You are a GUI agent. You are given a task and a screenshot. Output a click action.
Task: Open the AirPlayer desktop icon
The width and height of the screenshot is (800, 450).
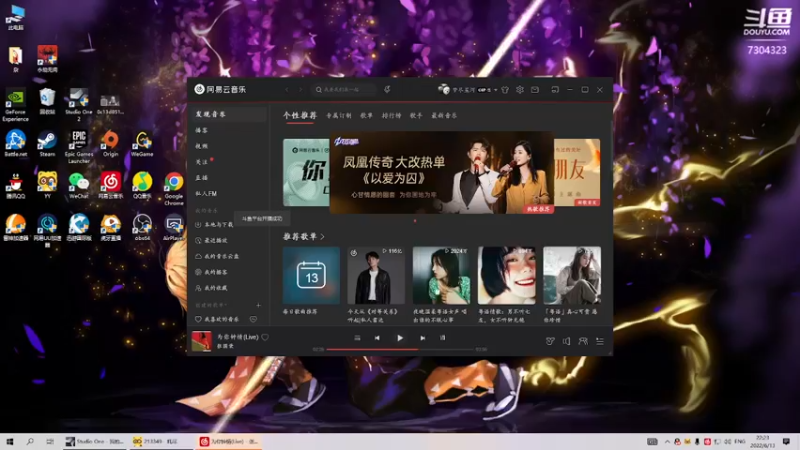click(173, 227)
